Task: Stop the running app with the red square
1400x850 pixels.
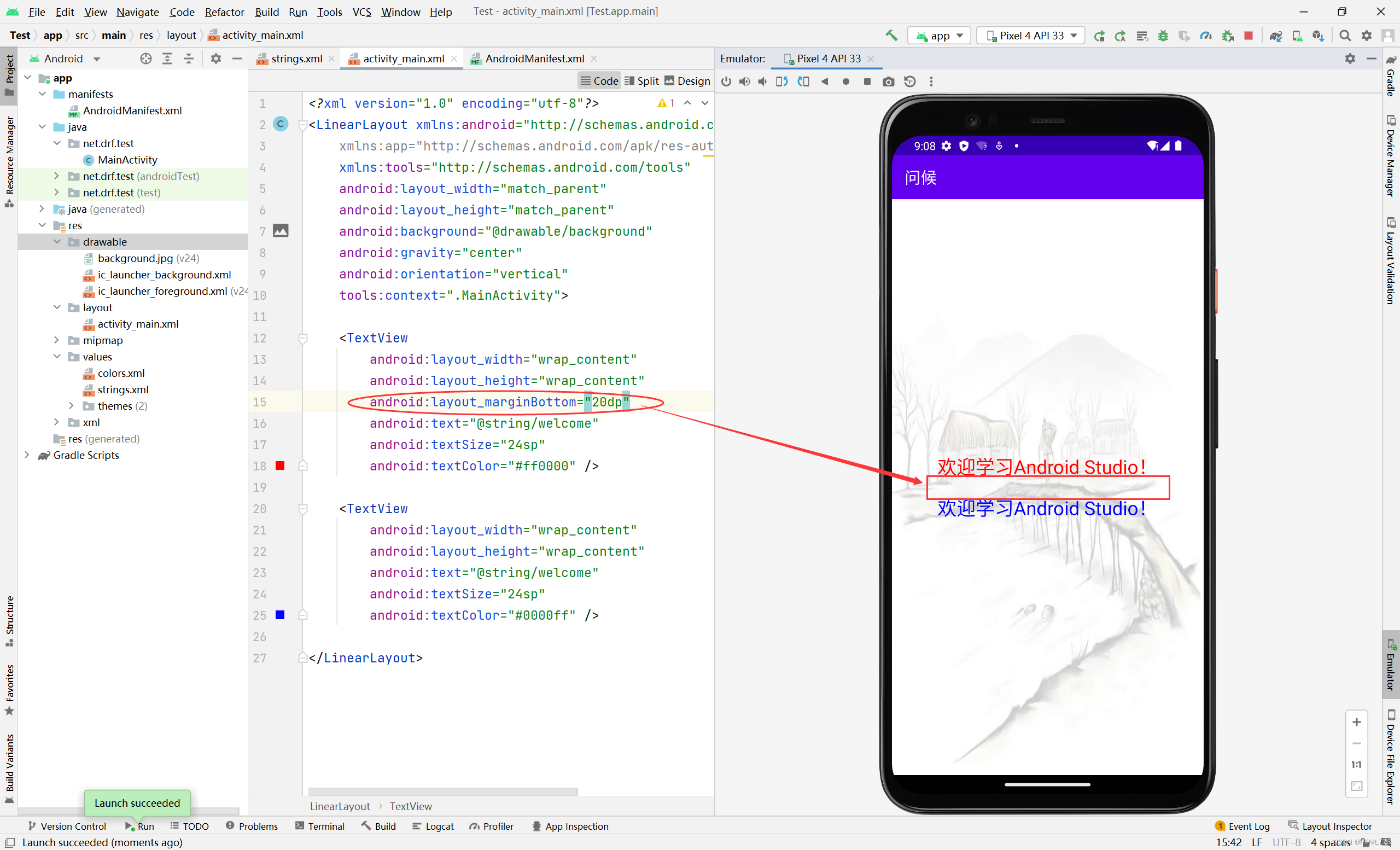Action: [1249, 36]
